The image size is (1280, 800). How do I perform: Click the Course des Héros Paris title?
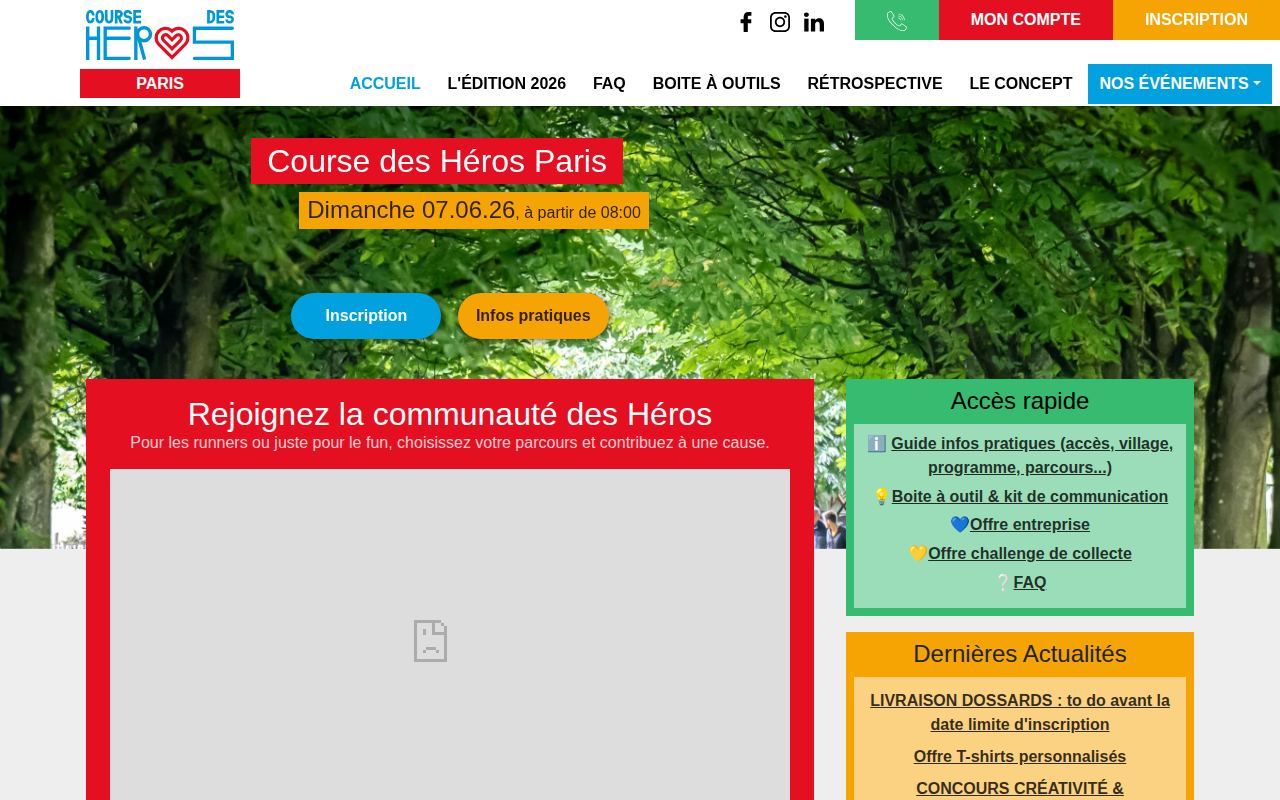point(437,161)
